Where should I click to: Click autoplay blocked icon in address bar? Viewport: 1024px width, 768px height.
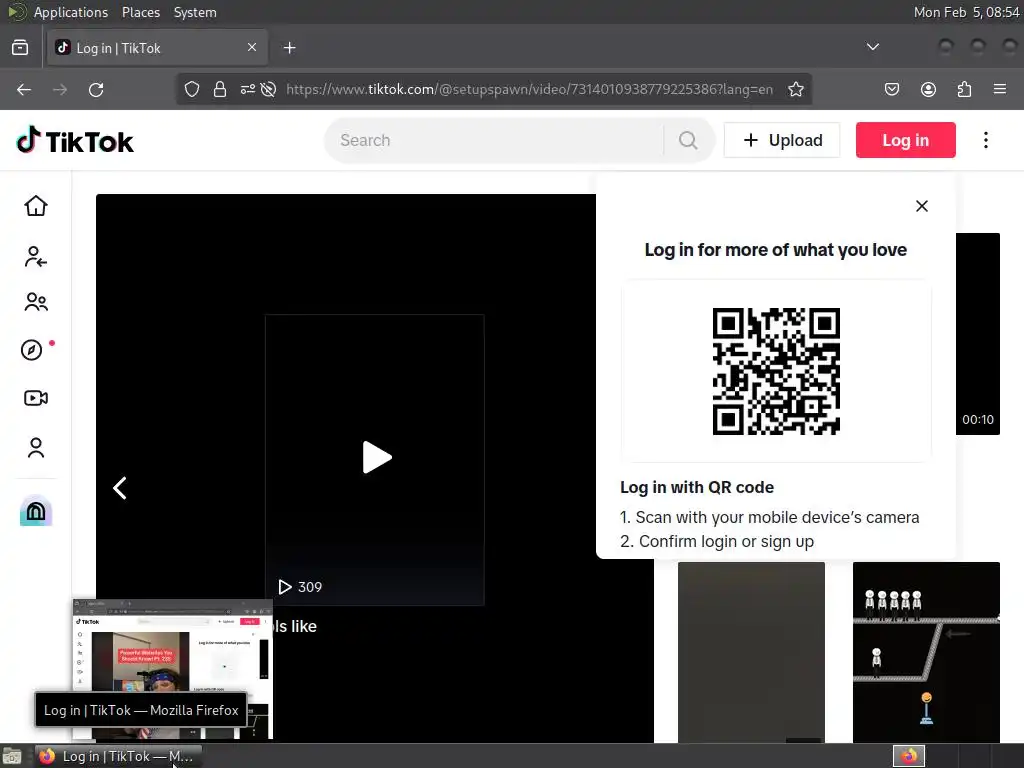pyautogui.click(x=268, y=89)
